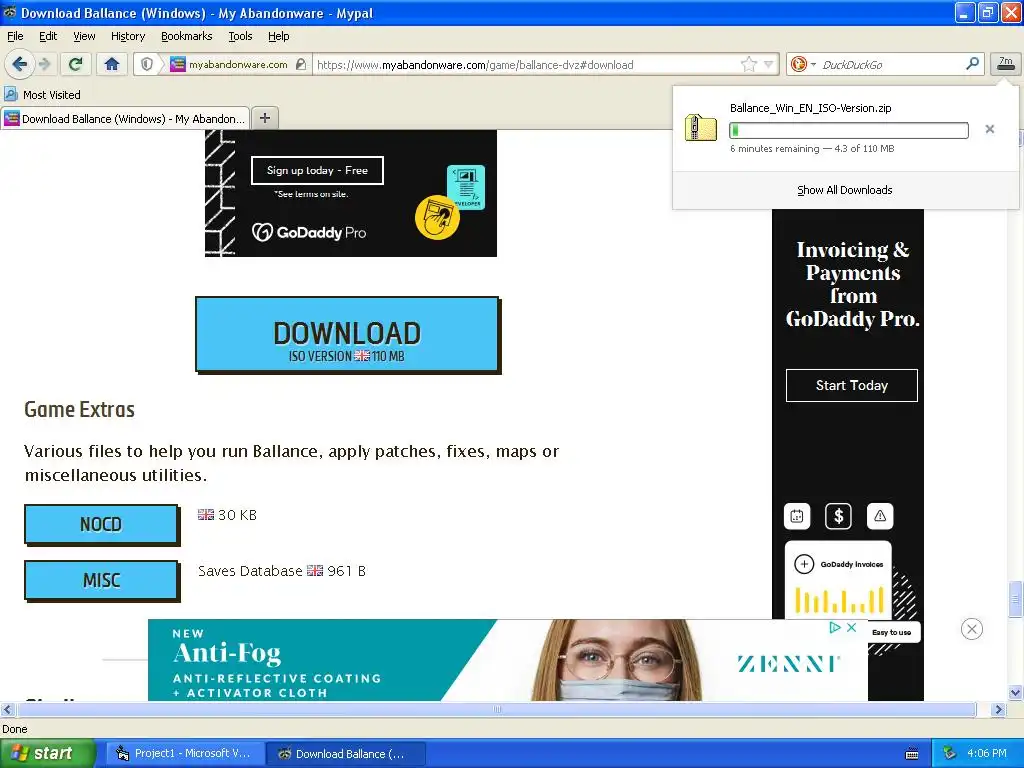Cancel the Ballance zip download
This screenshot has width=1024, height=768.
pyautogui.click(x=989, y=129)
